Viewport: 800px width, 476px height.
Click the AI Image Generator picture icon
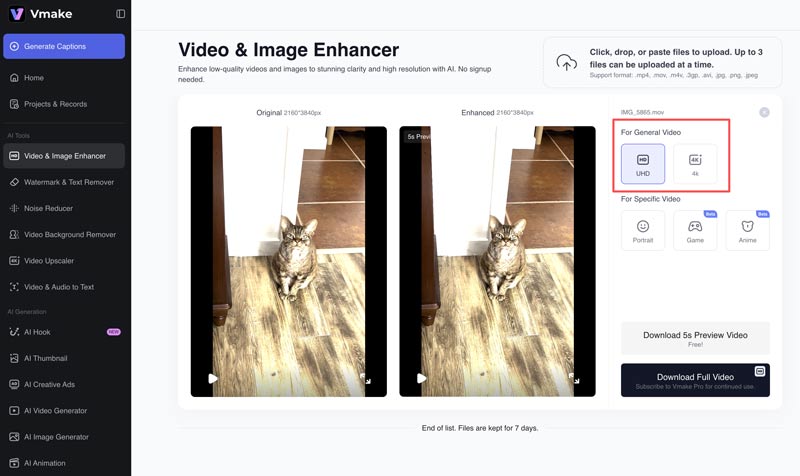click(x=14, y=437)
